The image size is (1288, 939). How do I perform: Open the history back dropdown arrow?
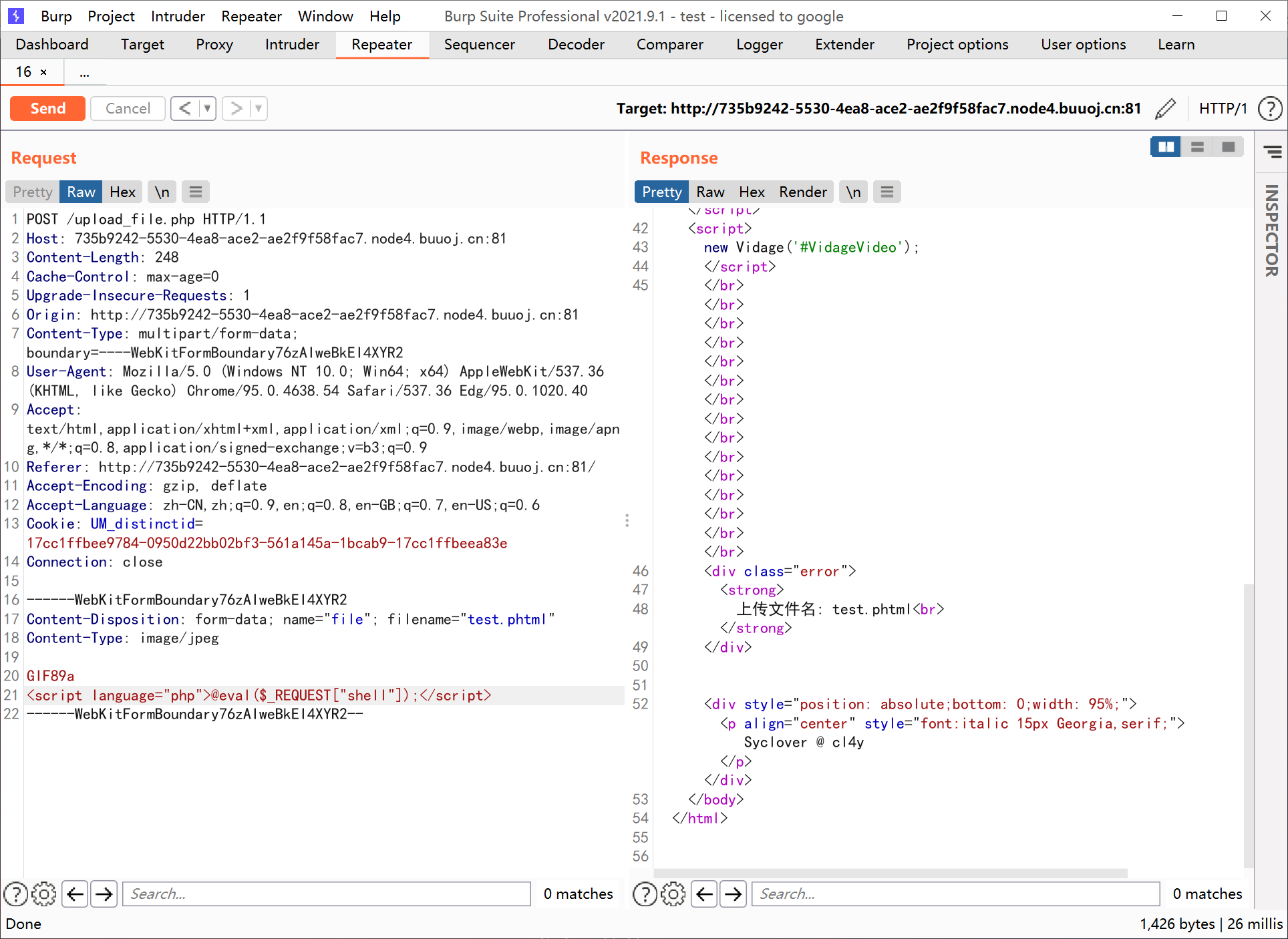pyautogui.click(x=208, y=108)
